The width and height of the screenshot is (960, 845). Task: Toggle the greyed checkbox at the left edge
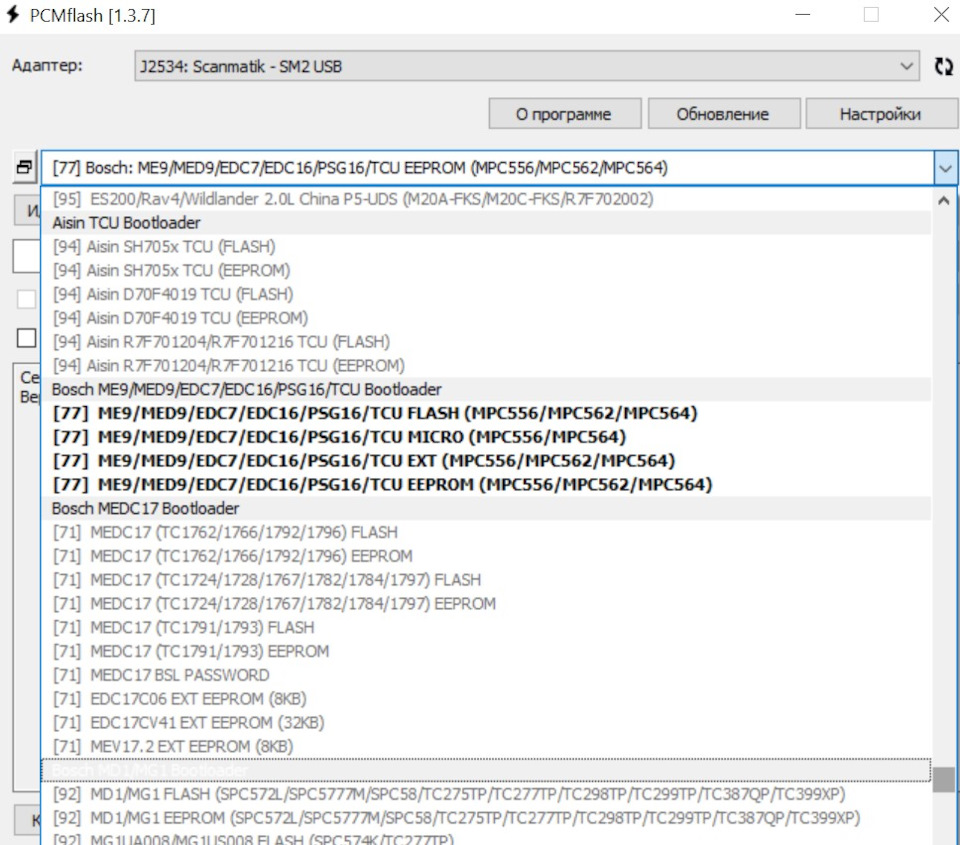[x=26, y=299]
